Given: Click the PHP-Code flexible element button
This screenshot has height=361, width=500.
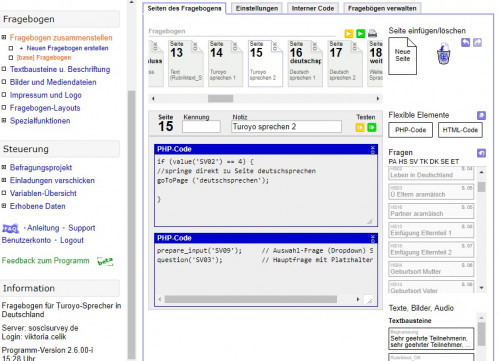Looking at the screenshot, I should tap(410, 130).
